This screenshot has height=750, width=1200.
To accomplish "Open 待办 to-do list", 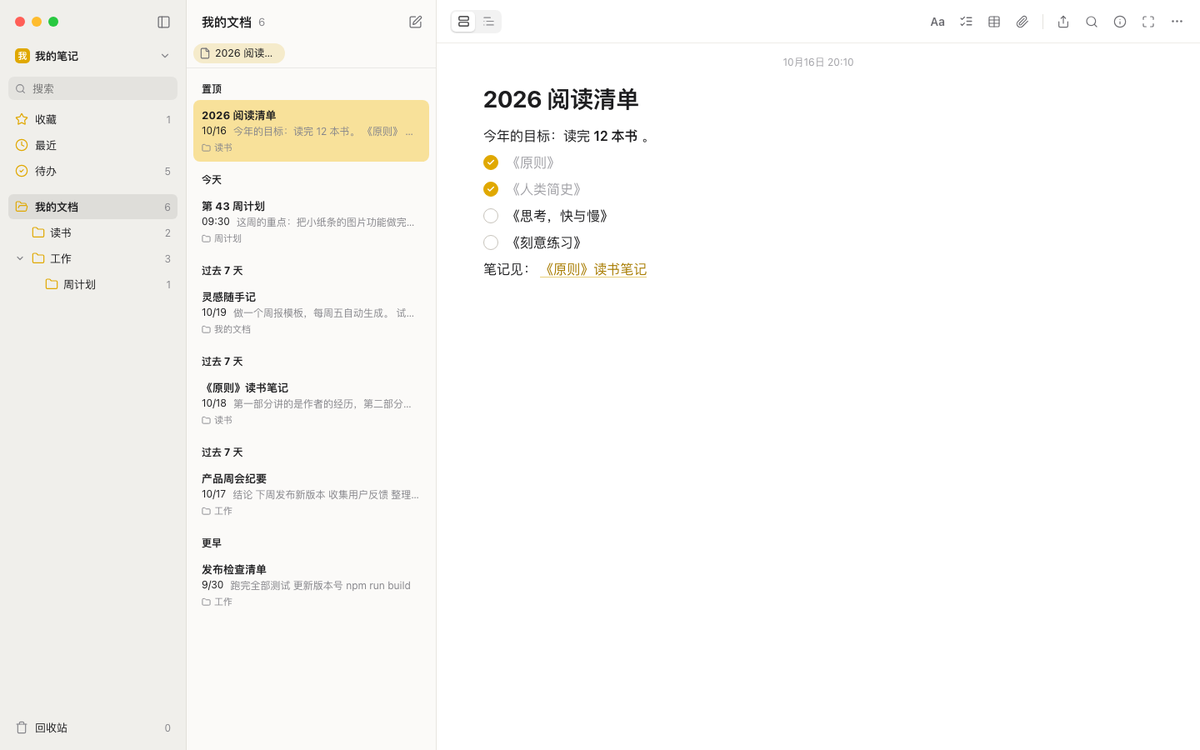I will tap(93, 171).
